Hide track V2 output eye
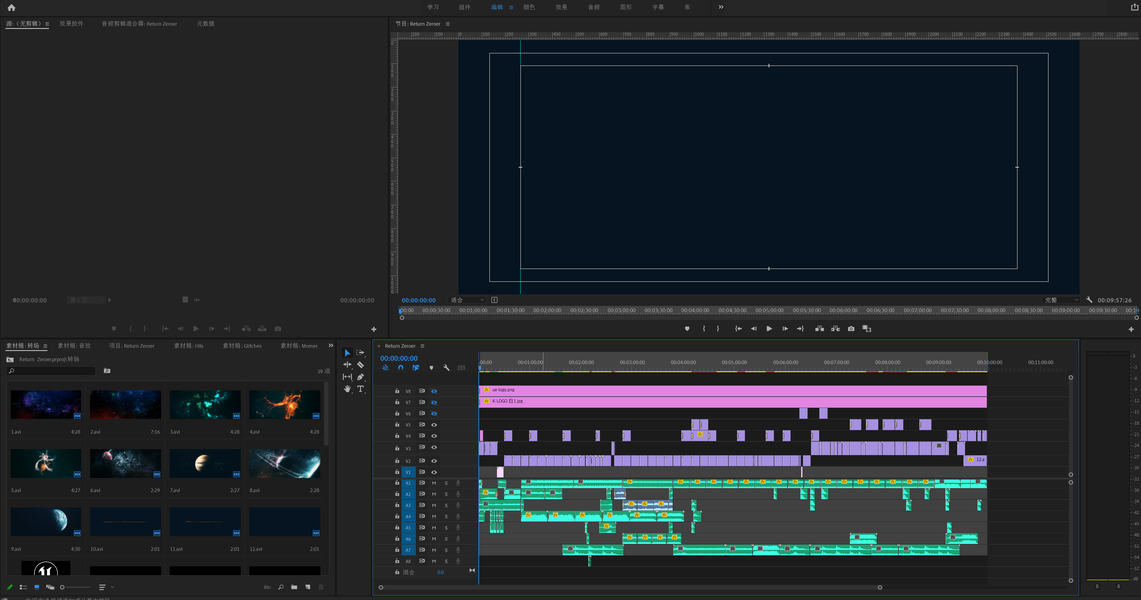 coord(434,461)
